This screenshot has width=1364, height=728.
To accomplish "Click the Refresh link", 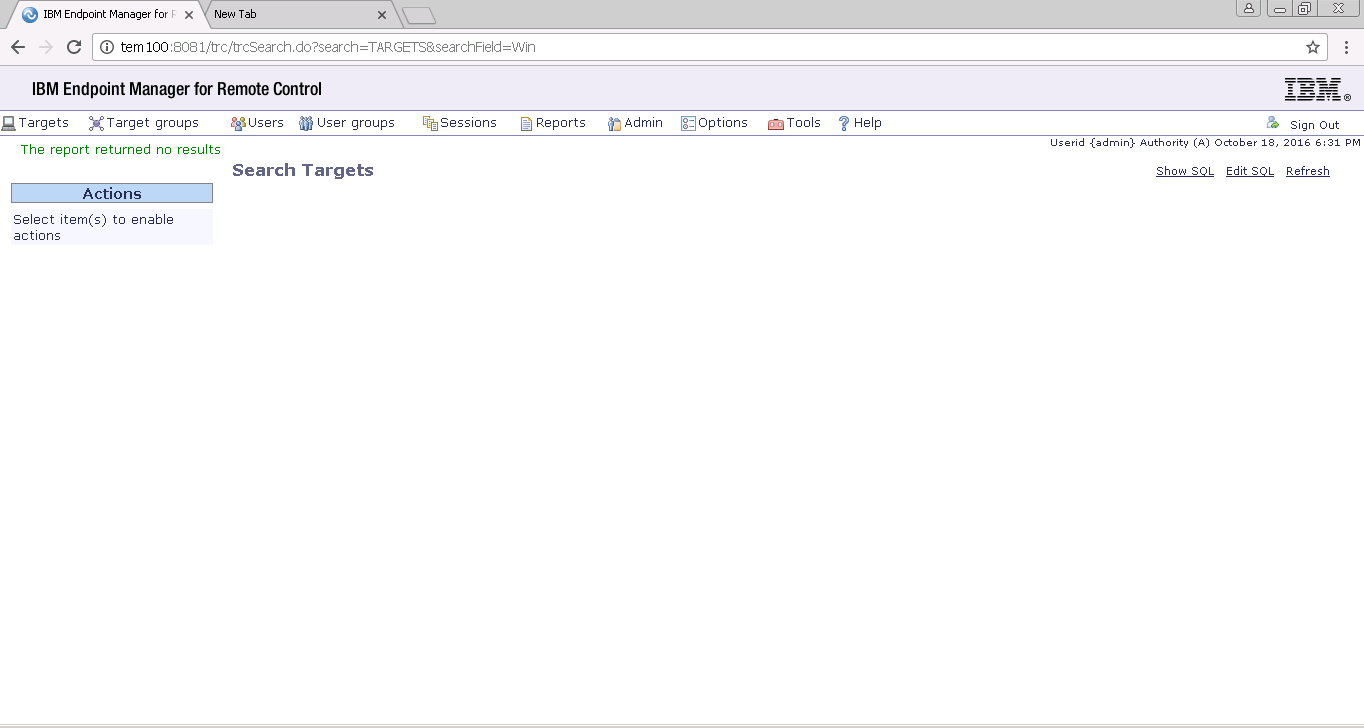I will click(x=1308, y=171).
